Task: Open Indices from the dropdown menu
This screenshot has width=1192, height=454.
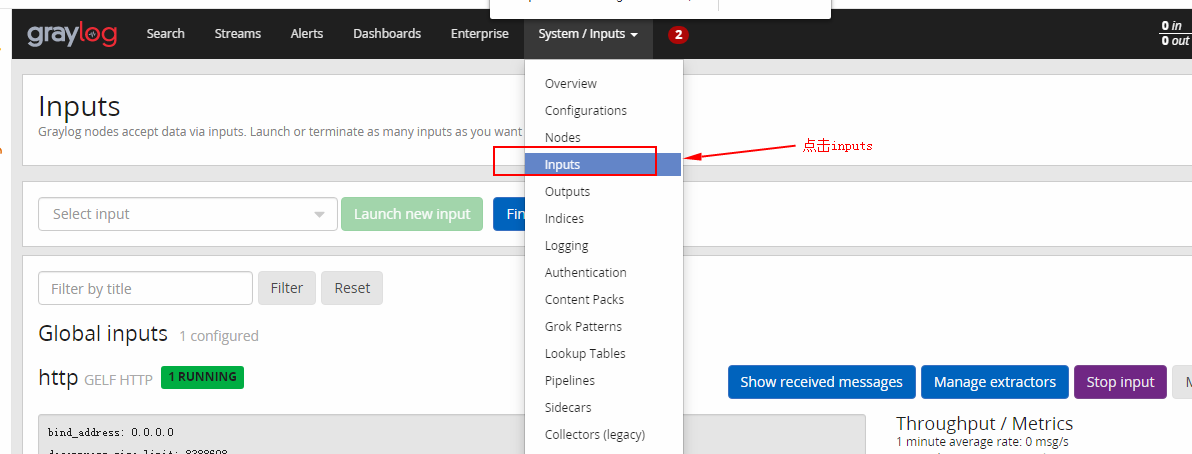Action: (x=565, y=219)
